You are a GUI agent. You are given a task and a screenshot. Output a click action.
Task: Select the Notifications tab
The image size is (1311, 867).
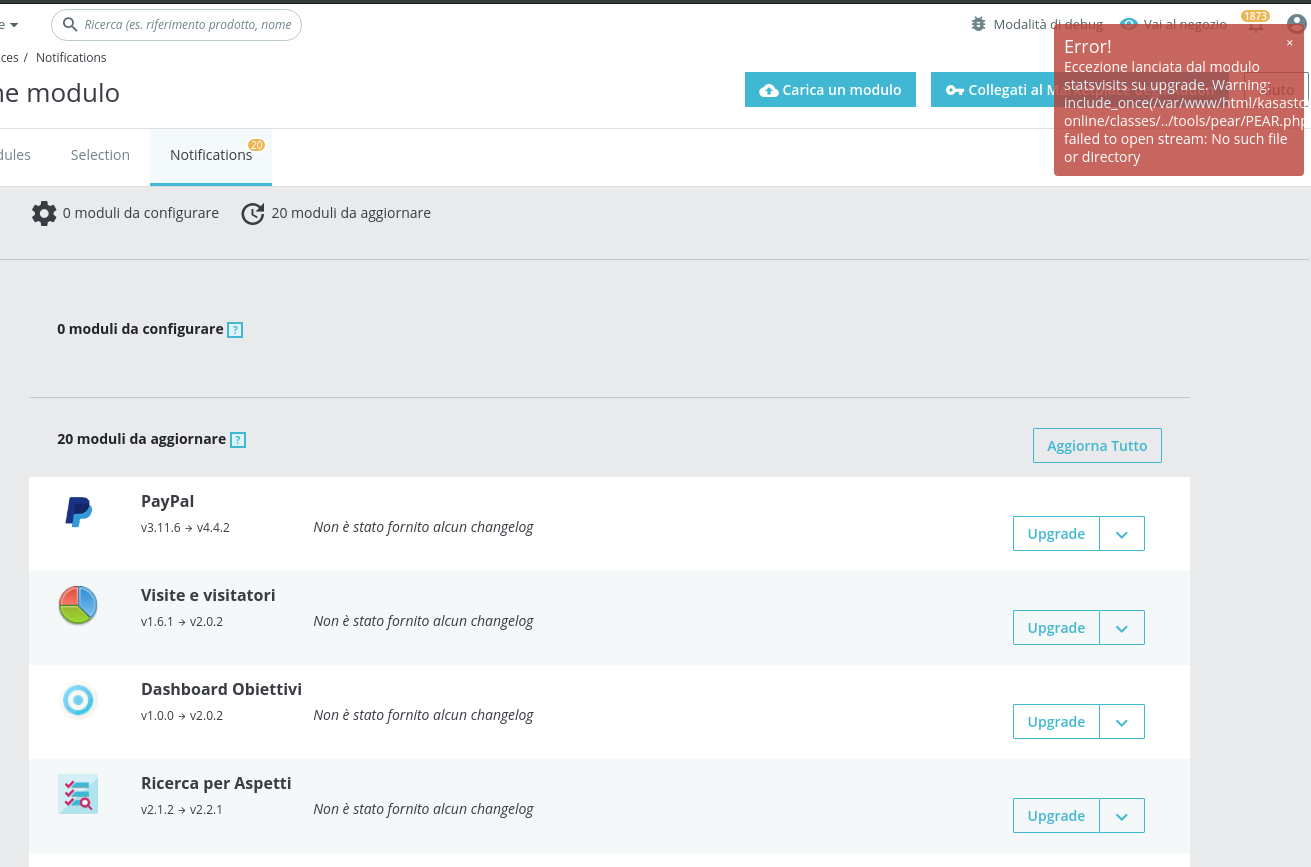[211, 155]
